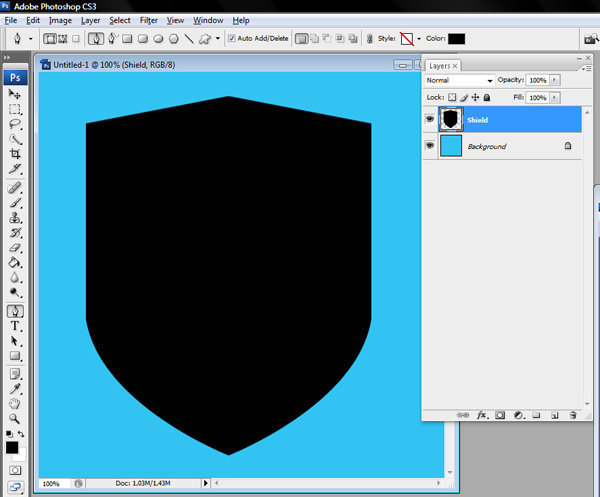Delete layer trash button
600x497 pixels.
coord(573,415)
